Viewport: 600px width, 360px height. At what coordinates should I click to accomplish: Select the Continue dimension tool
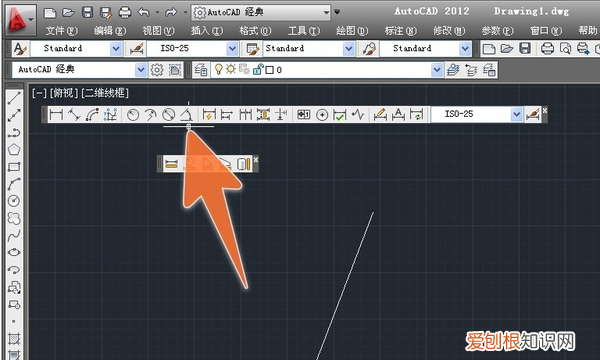click(x=245, y=114)
